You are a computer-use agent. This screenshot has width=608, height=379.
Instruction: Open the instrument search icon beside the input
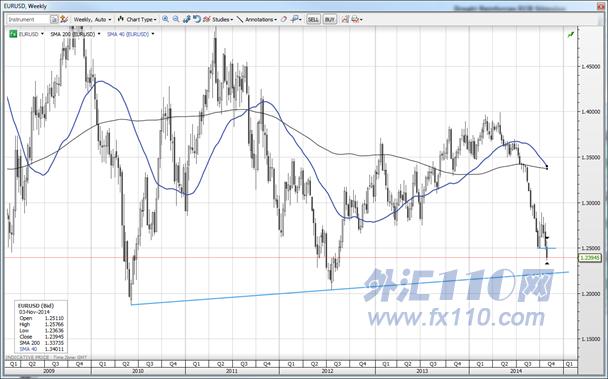click(54, 19)
